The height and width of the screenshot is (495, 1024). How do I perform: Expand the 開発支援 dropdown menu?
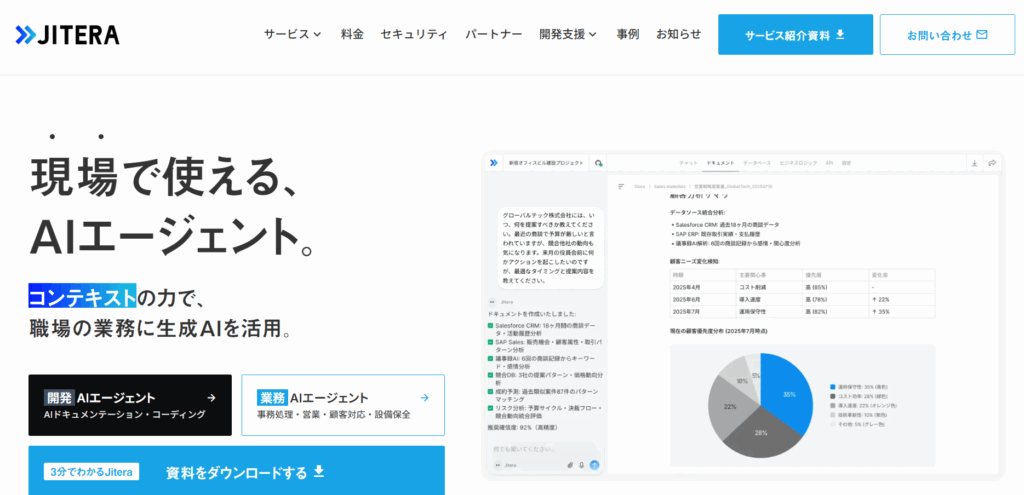[568, 35]
